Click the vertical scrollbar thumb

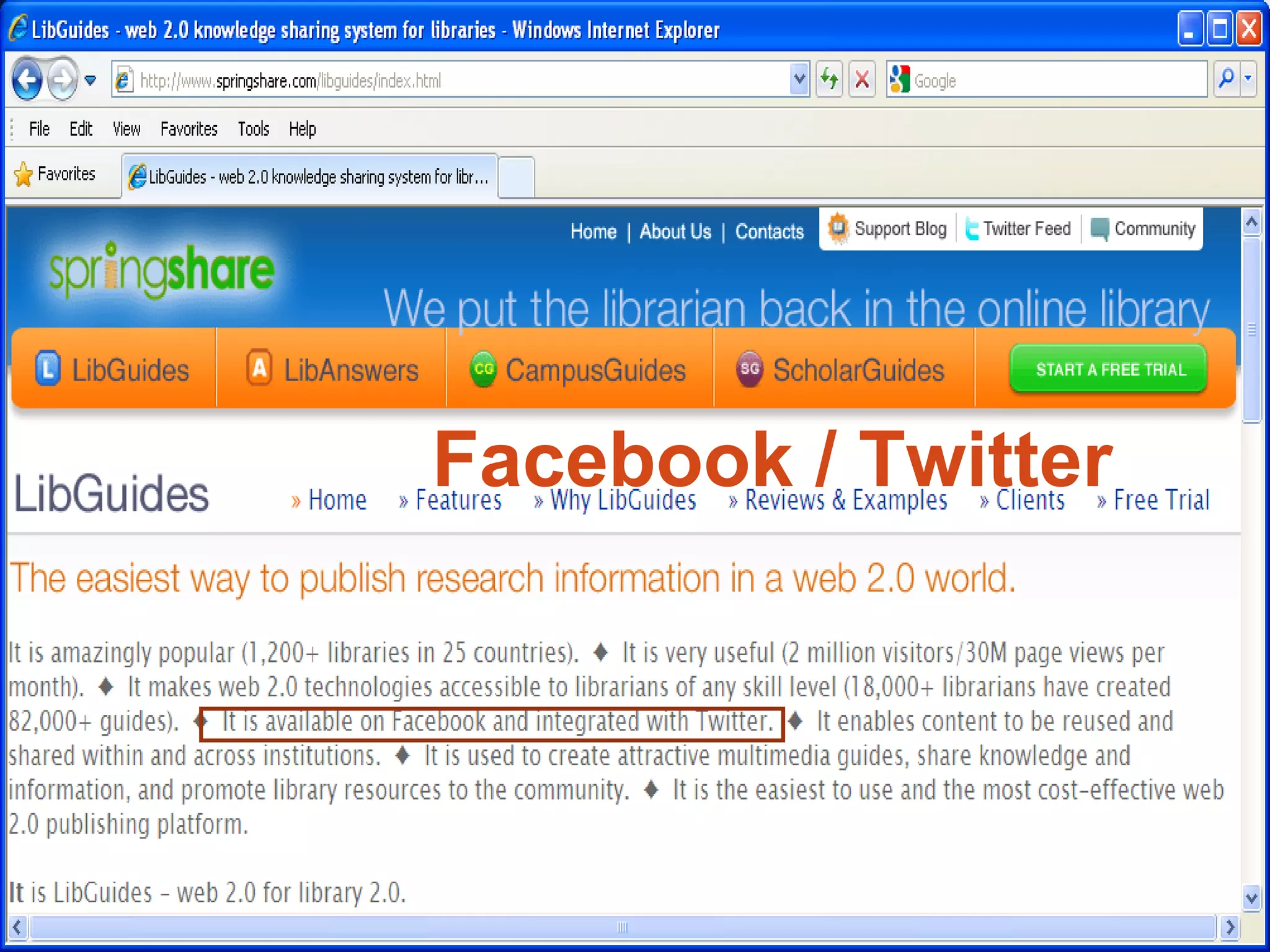point(1252,329)
